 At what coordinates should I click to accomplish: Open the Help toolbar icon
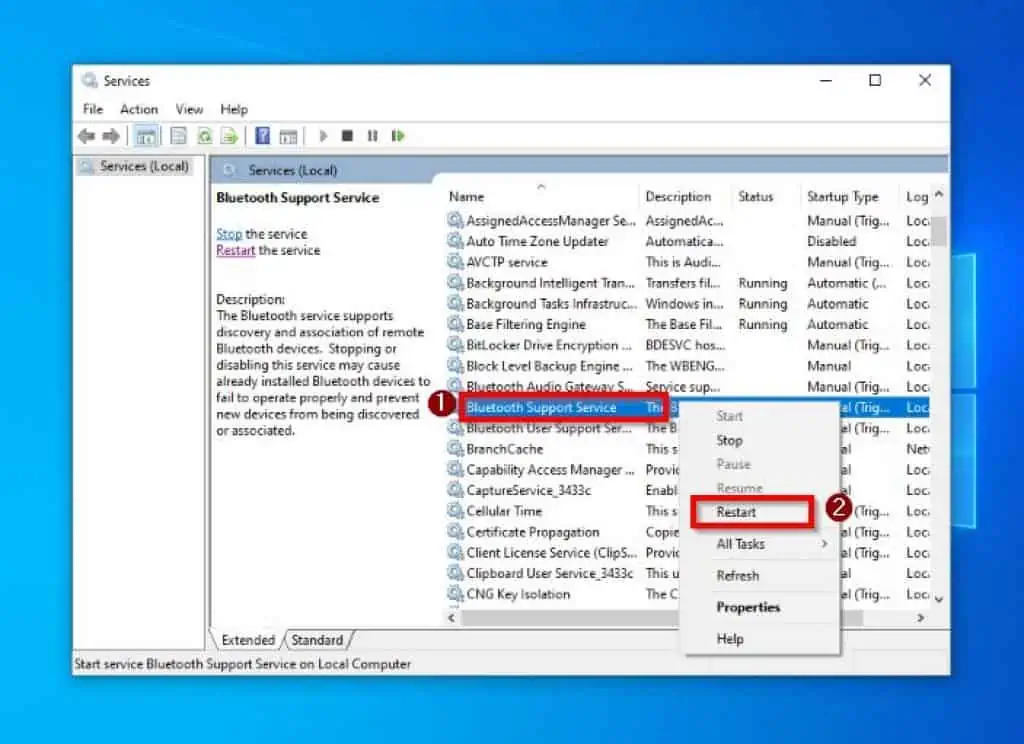point(263,136)
